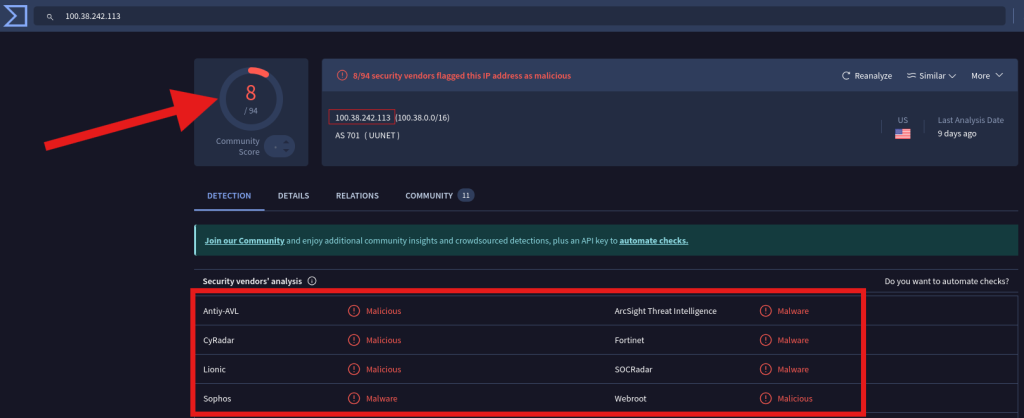
Task: Click the VirusTotal sigma logo
Action: pyautogui.click(x=15, y=15)
